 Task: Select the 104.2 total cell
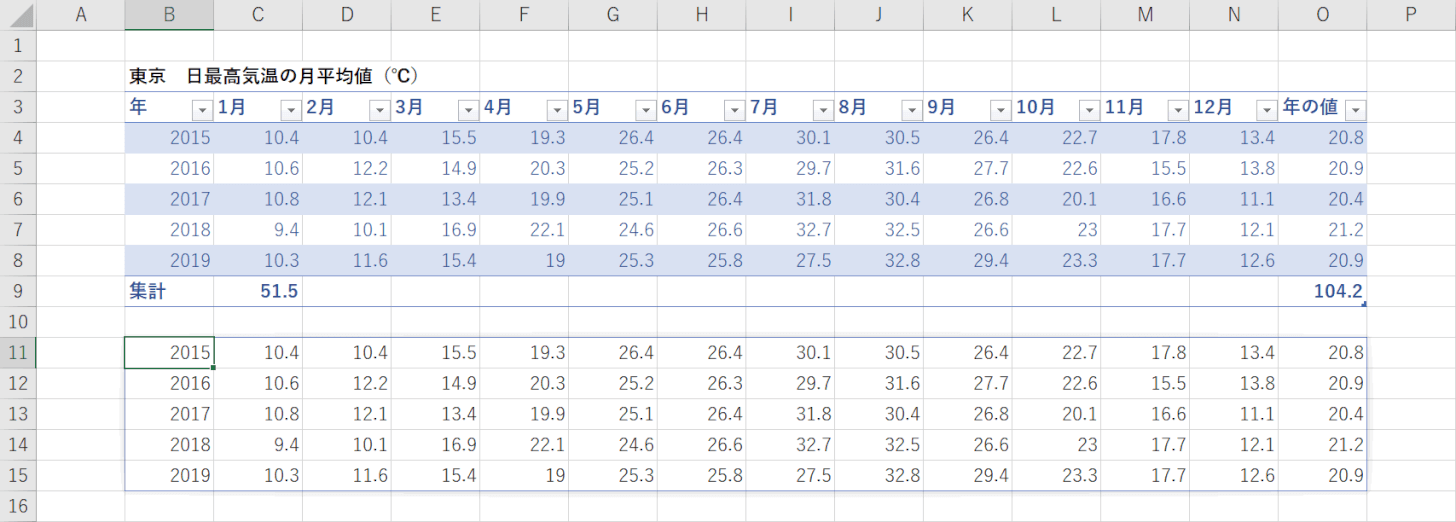(x=1323, y=292)
